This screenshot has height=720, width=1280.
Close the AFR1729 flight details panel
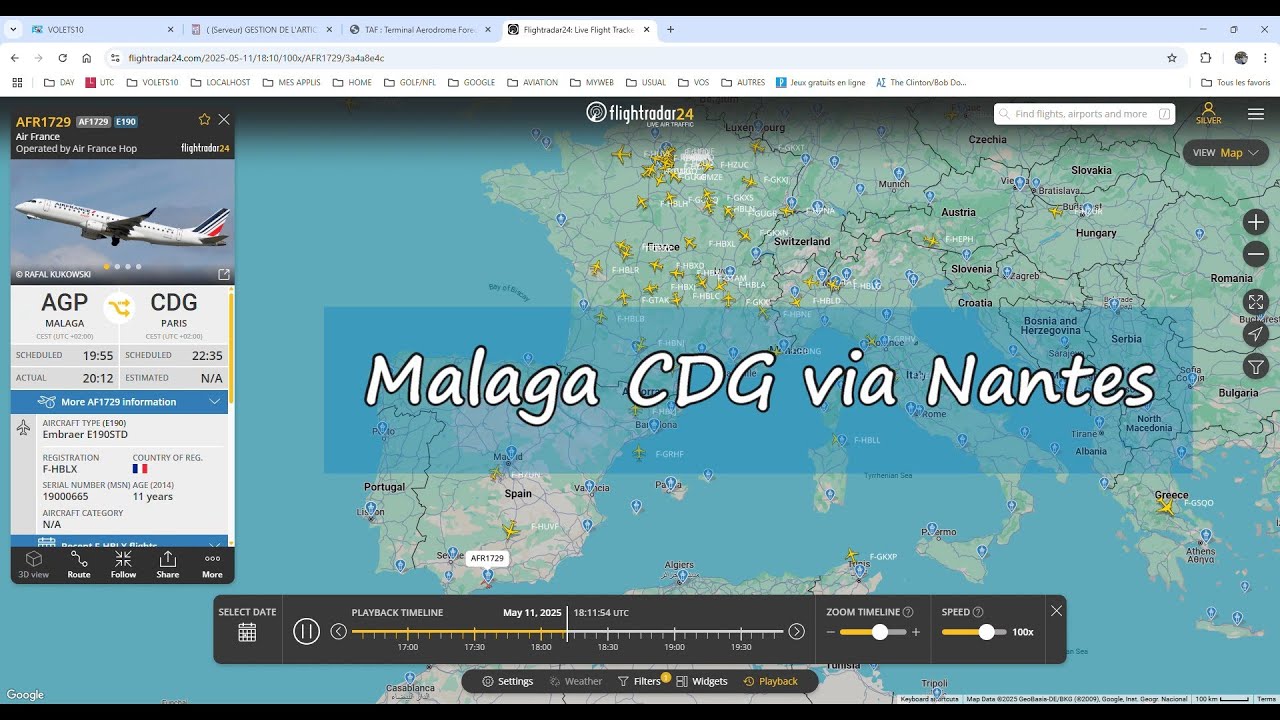[x=224, y=119]
